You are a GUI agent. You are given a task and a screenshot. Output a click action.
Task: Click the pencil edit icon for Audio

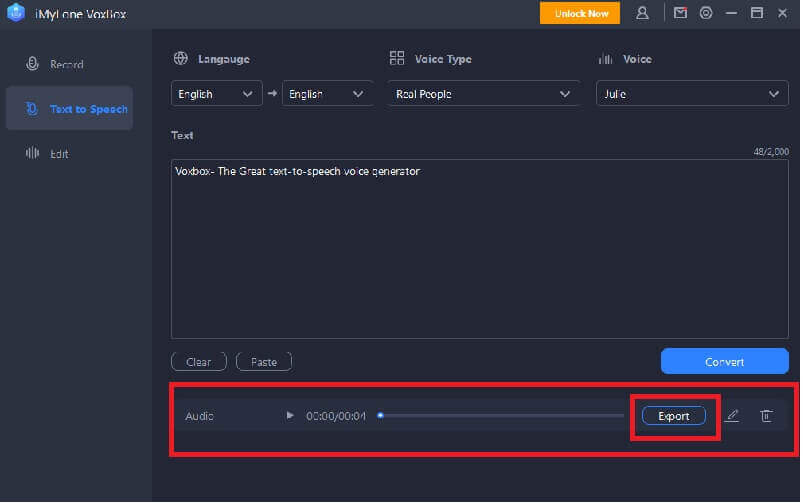pyautogui.click(x=732, y=415)
